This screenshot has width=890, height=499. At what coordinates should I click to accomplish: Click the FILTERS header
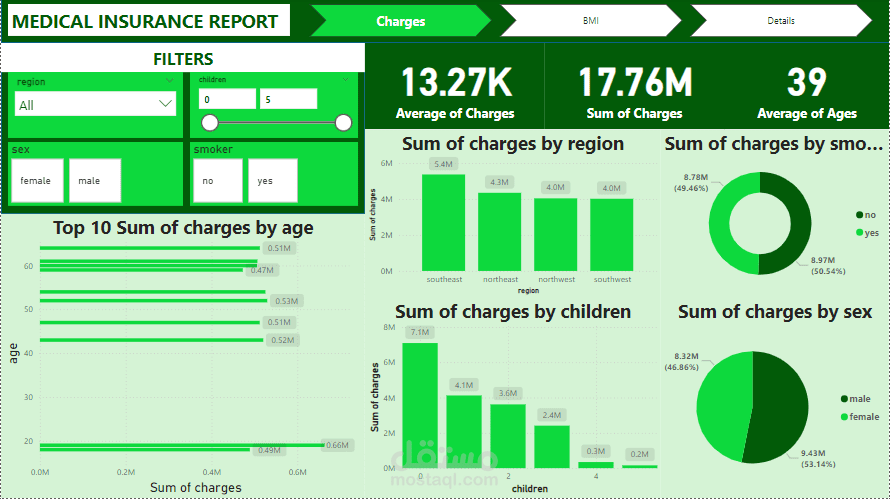click(x=183, y=59)
